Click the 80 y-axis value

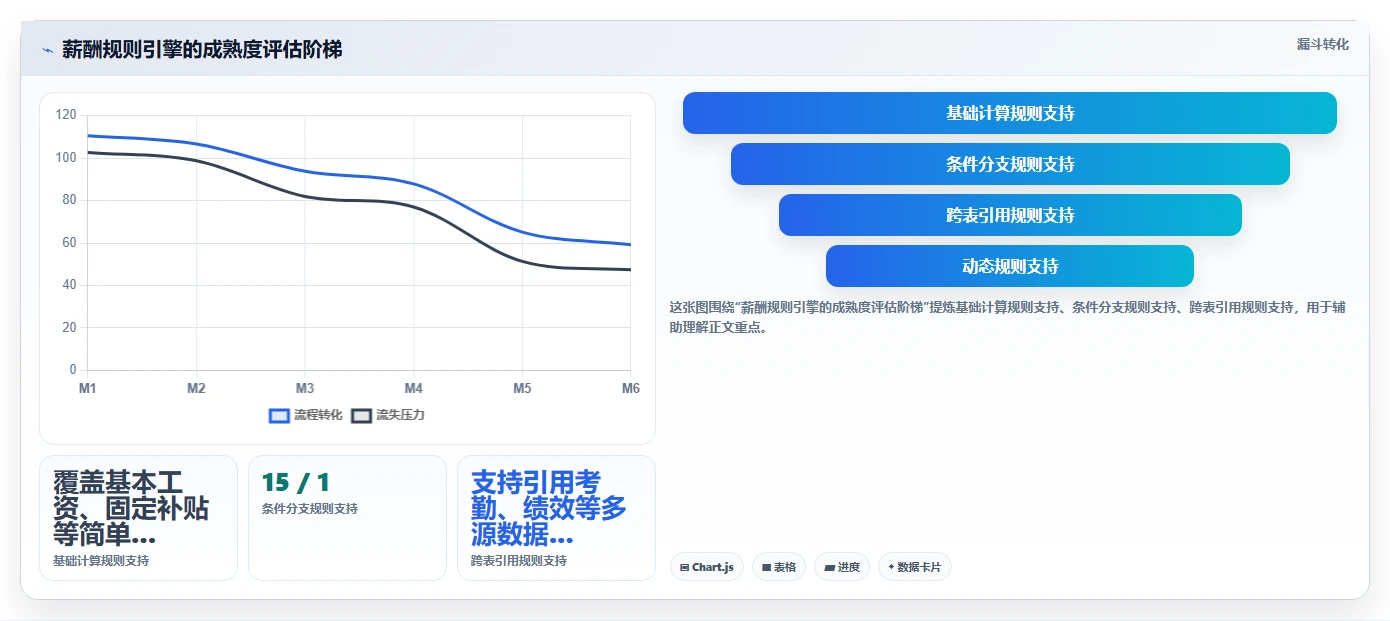(69, 200)
